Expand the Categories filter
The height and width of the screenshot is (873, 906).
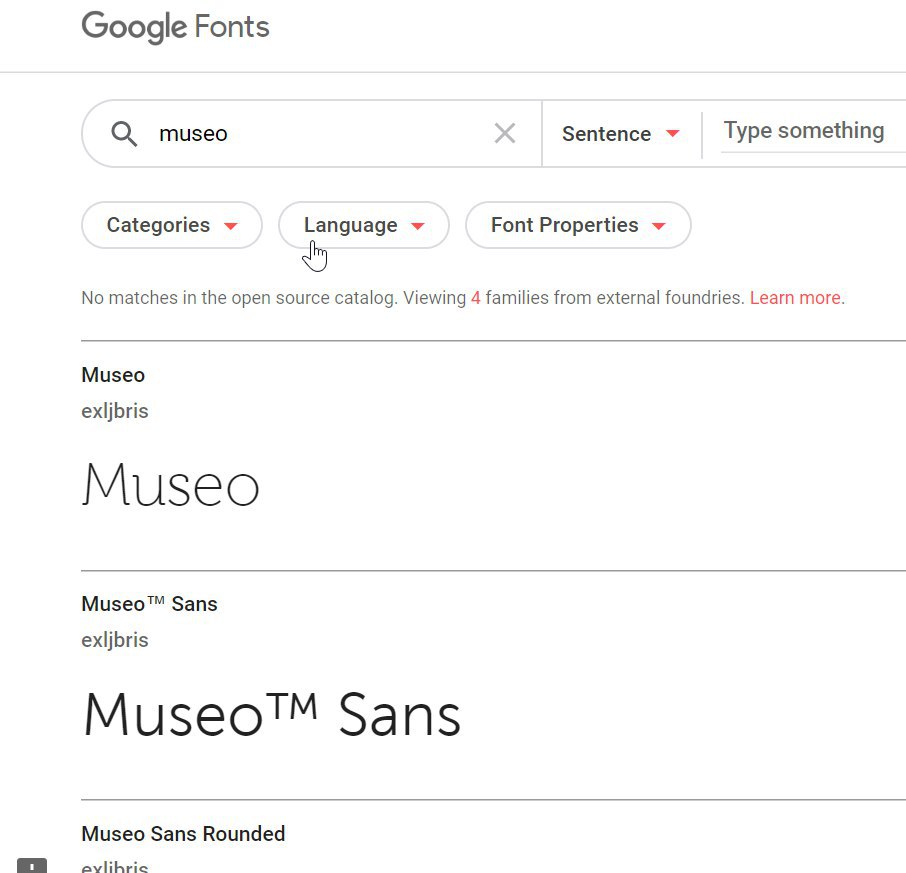[172, 225]
